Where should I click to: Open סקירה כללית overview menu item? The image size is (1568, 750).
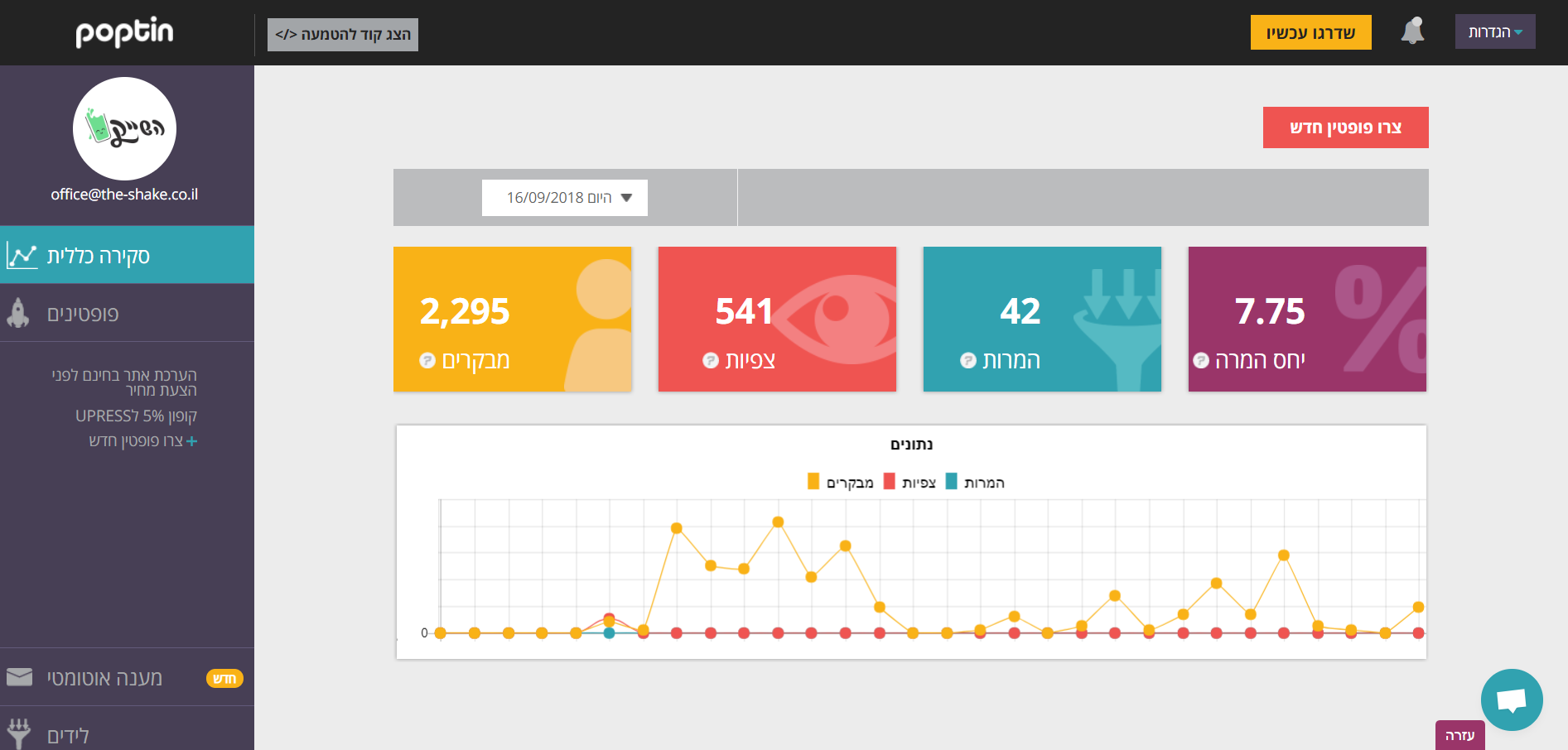coord(127,256)
